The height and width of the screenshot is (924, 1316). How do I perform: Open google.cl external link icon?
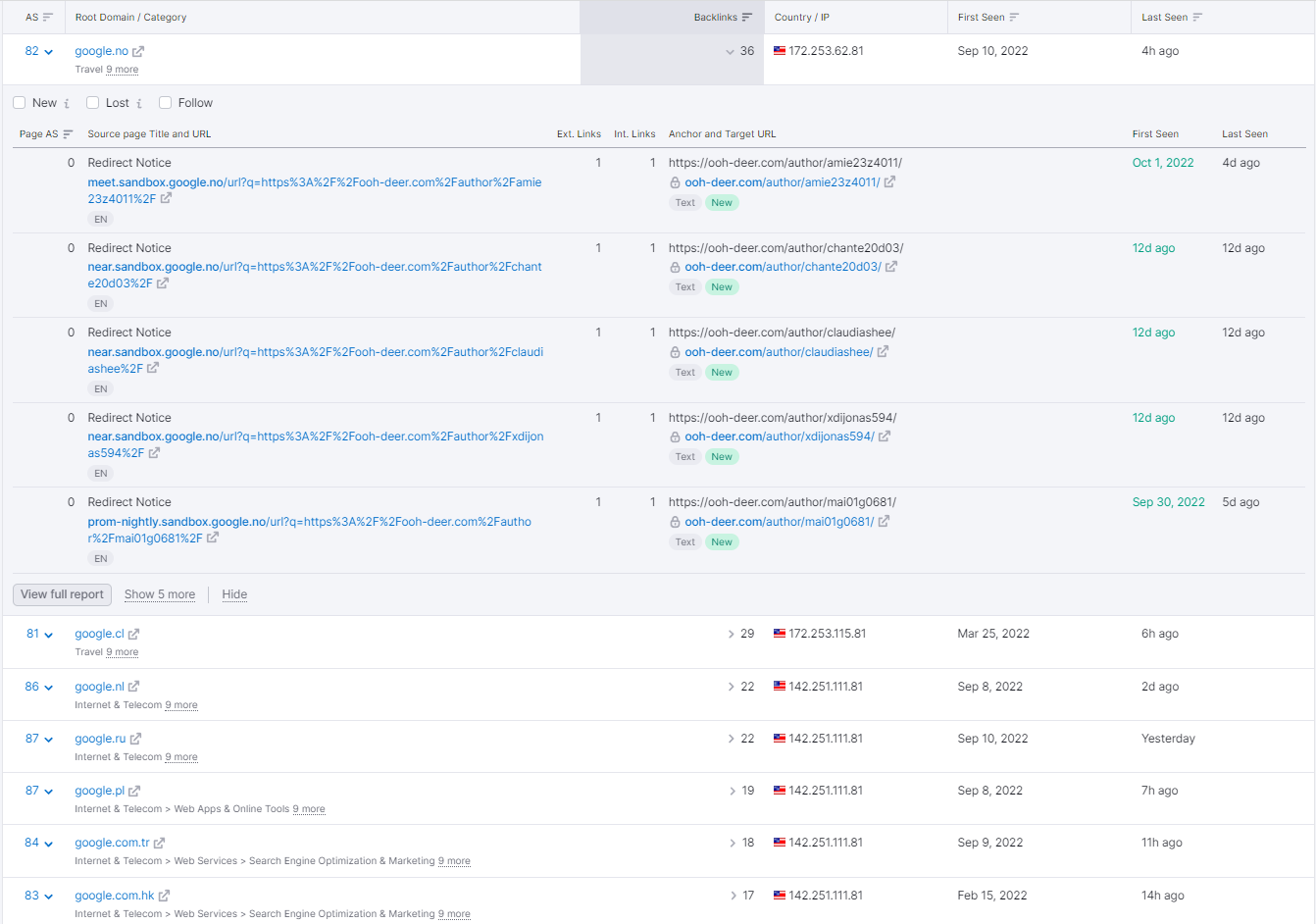coord(134,635)
